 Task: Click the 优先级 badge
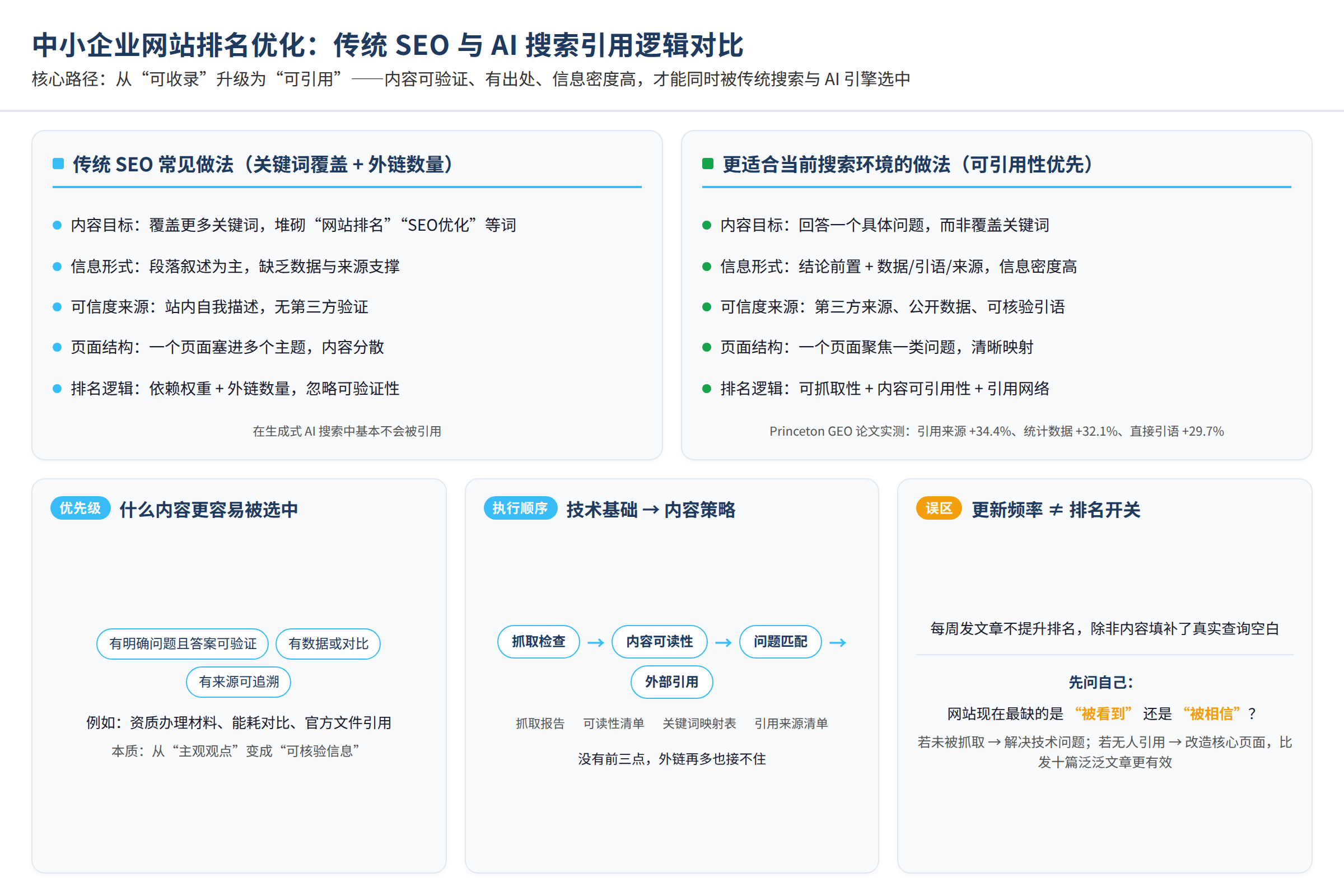click(x=80, y=508)
